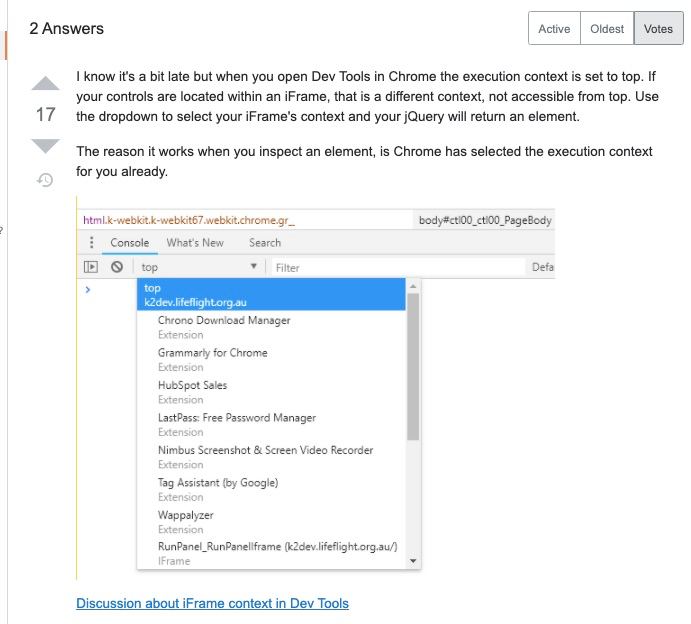This screenshot has width=691, height=624.
Task: Click the dropdown scrollbar down arrow
Action: coord(413,561)
